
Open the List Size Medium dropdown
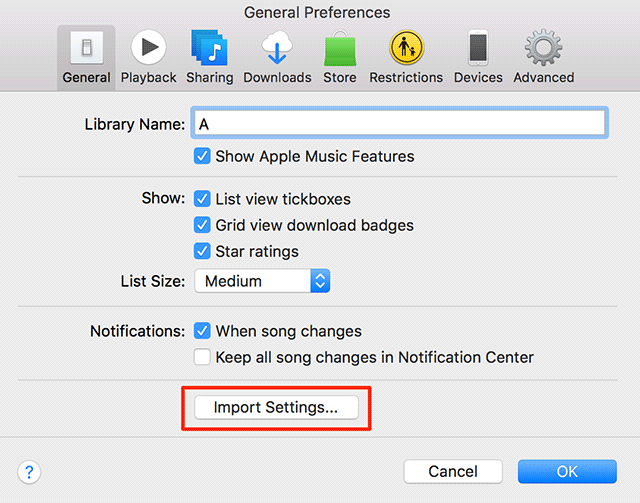(262, 281)
